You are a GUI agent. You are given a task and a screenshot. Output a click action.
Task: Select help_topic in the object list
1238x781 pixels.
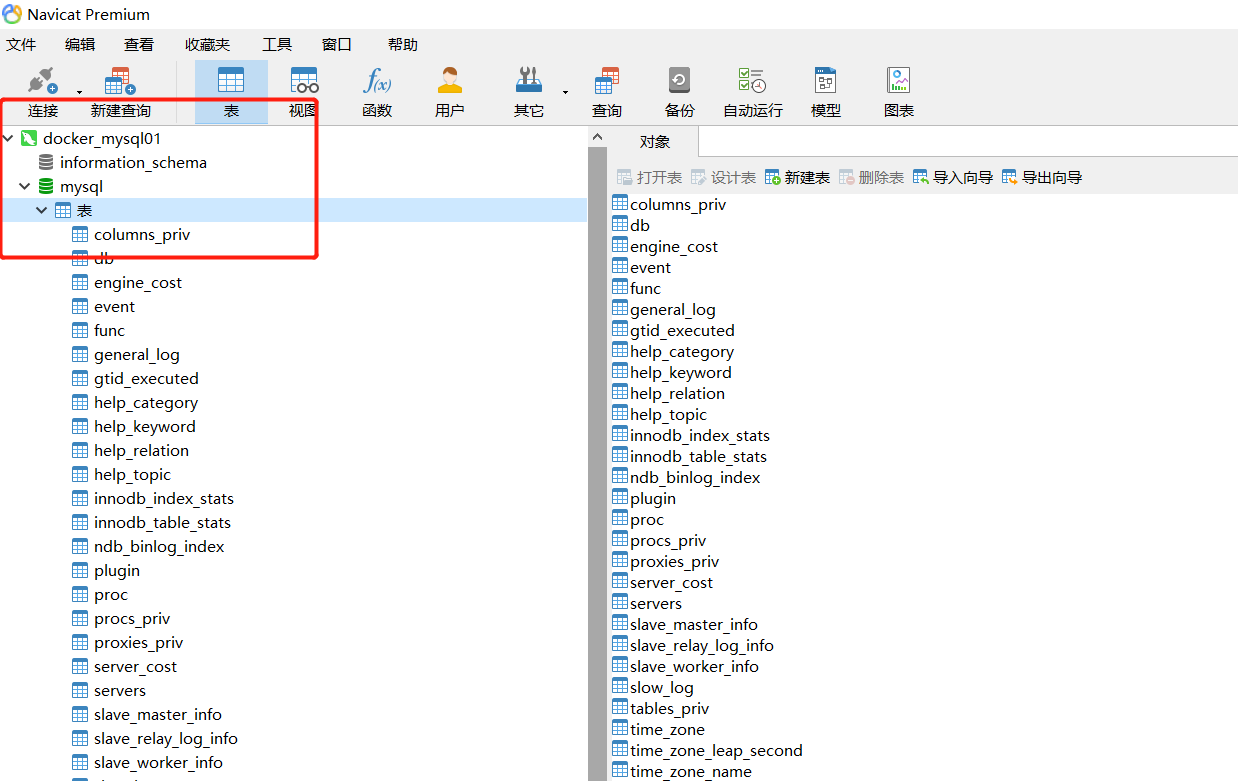[668, 414]
